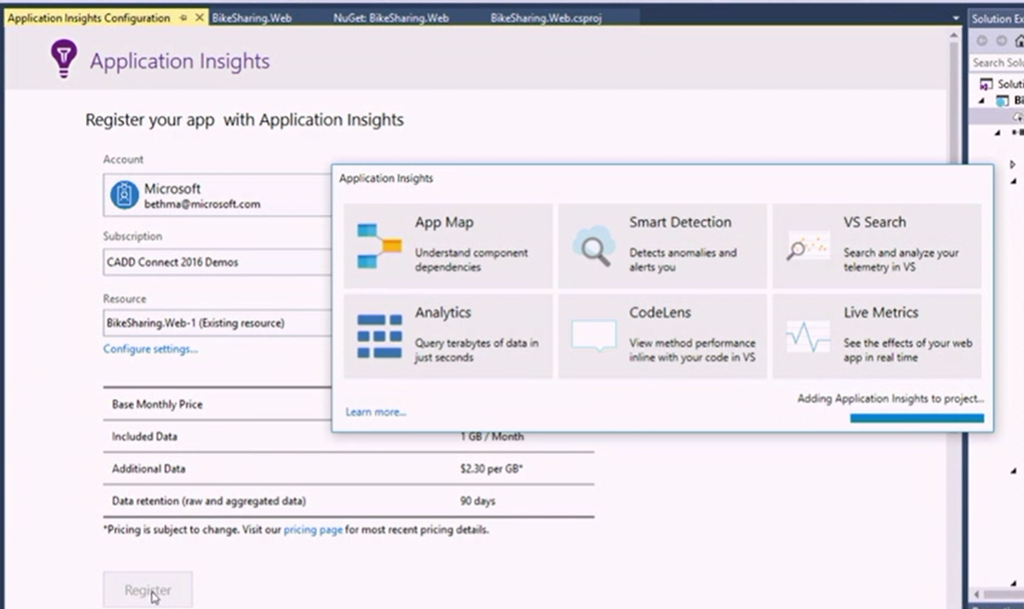Image resolution: width=1024 pixels, height=609 pixels.
Task: Click the Live Metrics pulse chart icon
Action: pos(807,336)
